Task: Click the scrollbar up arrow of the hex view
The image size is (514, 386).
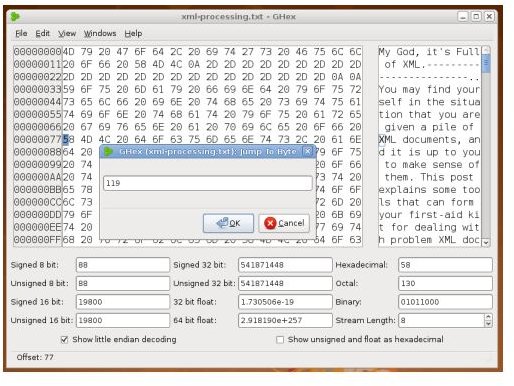Action: coord(486,50)
